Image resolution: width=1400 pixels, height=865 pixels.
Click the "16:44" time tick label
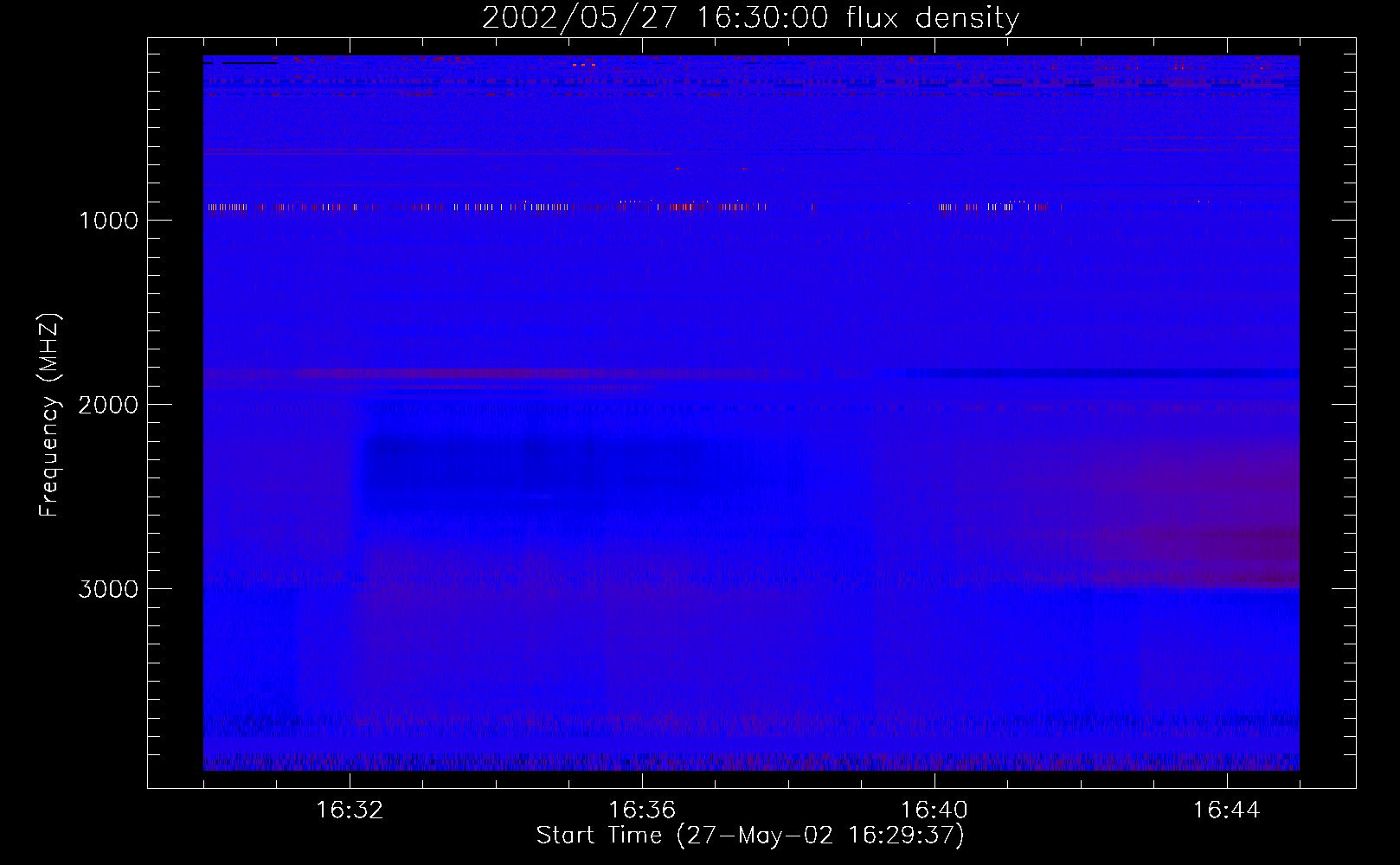[1227, 811]
